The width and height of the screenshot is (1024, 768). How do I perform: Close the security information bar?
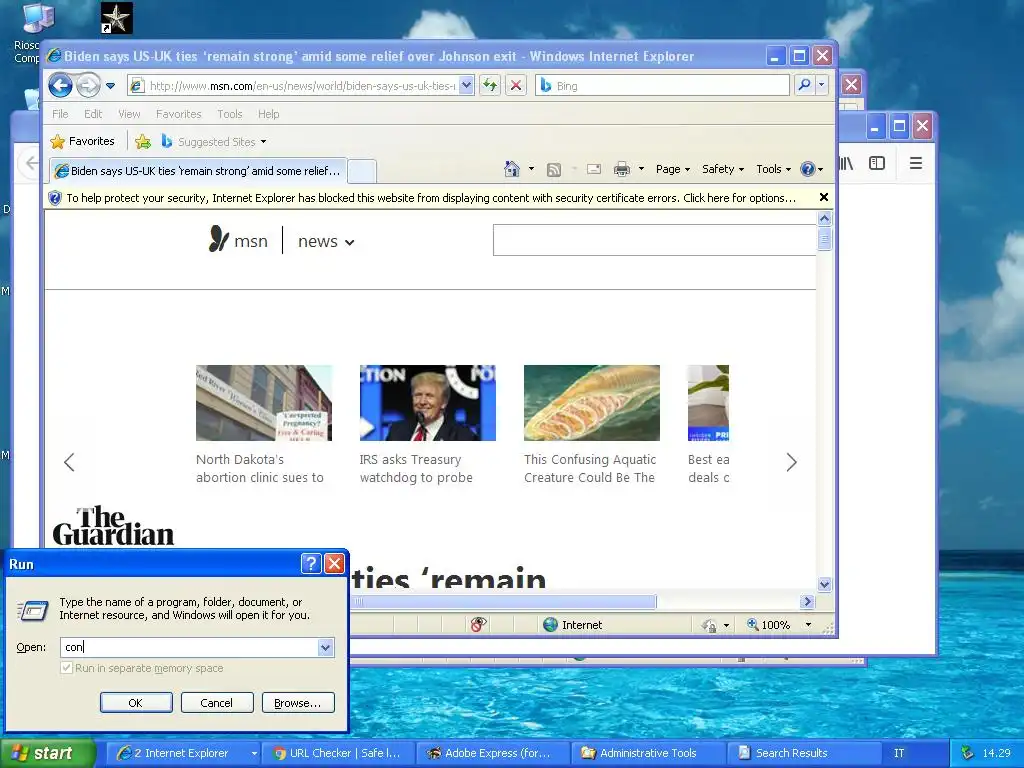pyautogui.click(x=824, y=197)
